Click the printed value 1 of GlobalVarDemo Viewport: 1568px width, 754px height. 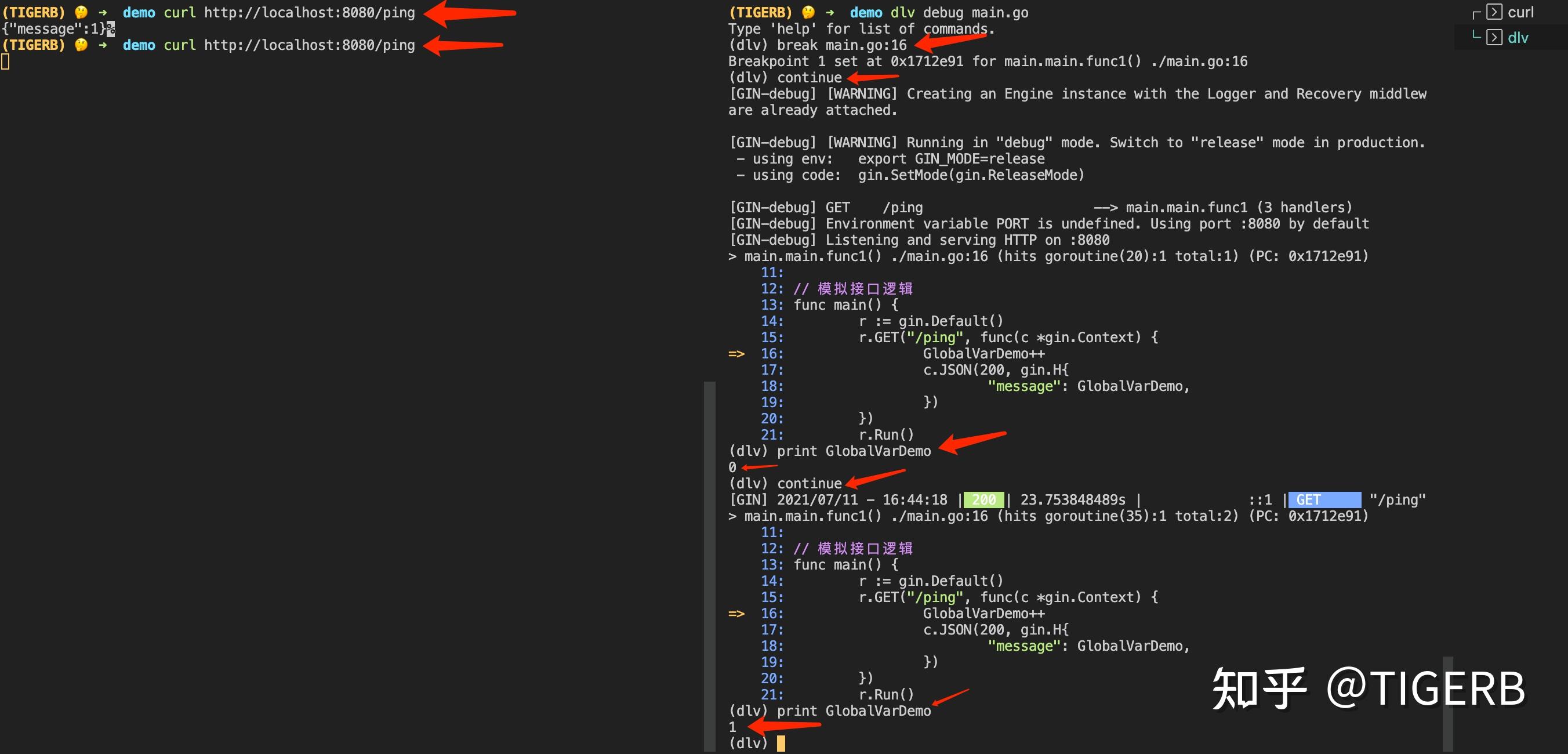[x=732, y=727]
